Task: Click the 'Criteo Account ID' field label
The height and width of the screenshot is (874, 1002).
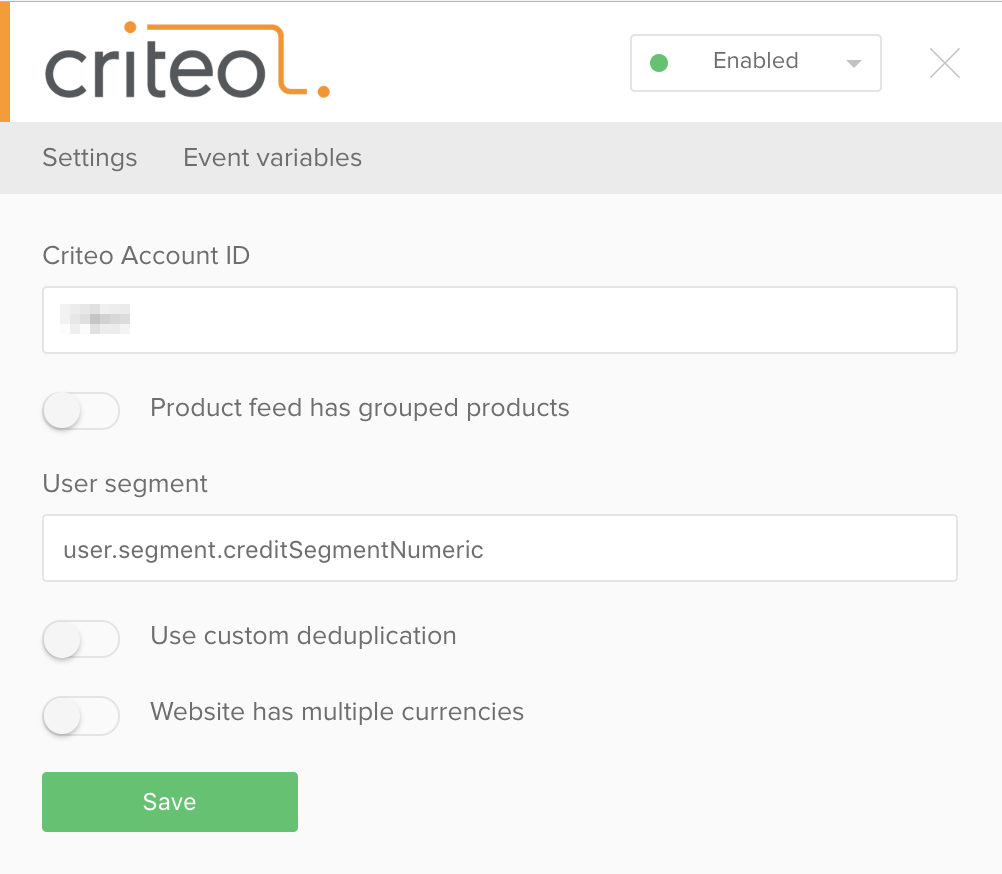Action: click(146, 256)
